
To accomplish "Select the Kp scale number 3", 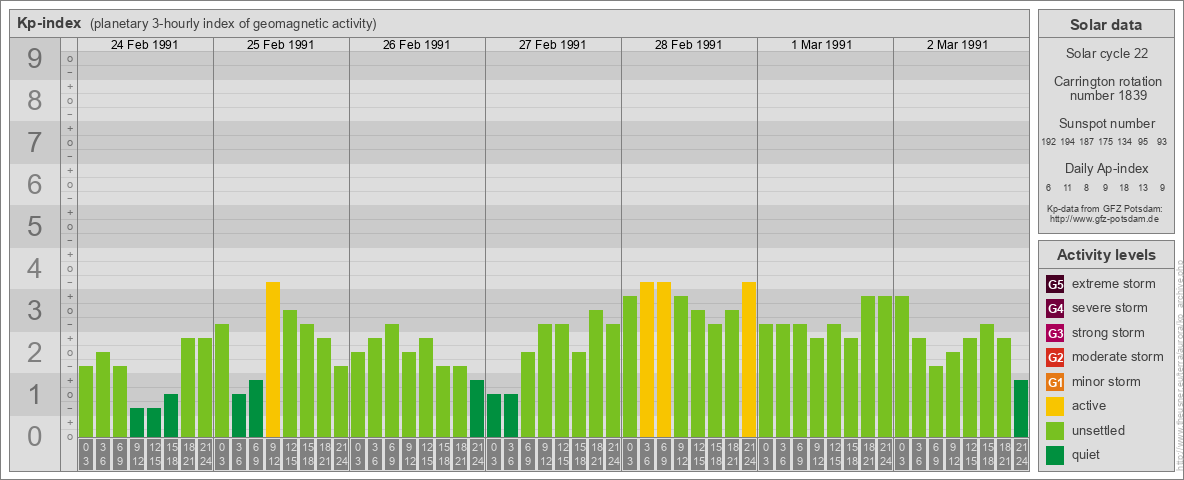I will (35, 310).
